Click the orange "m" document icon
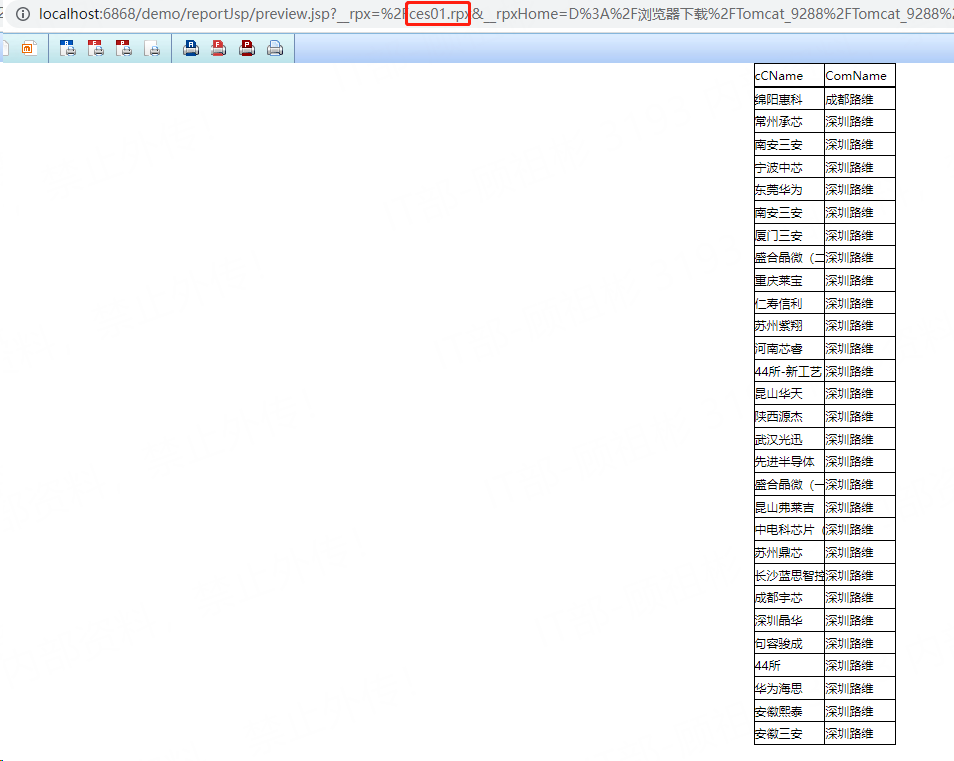 tap(29, 48)
